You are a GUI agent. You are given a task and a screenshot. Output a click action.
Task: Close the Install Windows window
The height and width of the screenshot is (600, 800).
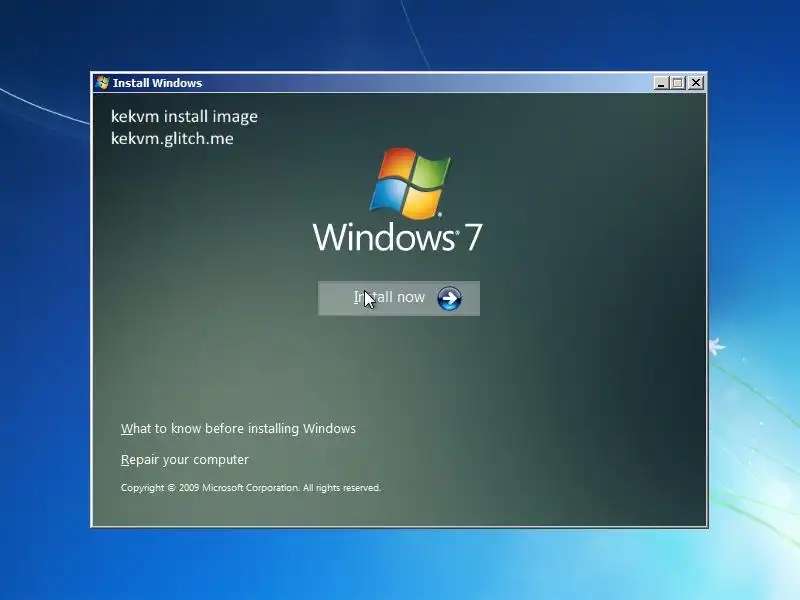(x=696, y=83)
